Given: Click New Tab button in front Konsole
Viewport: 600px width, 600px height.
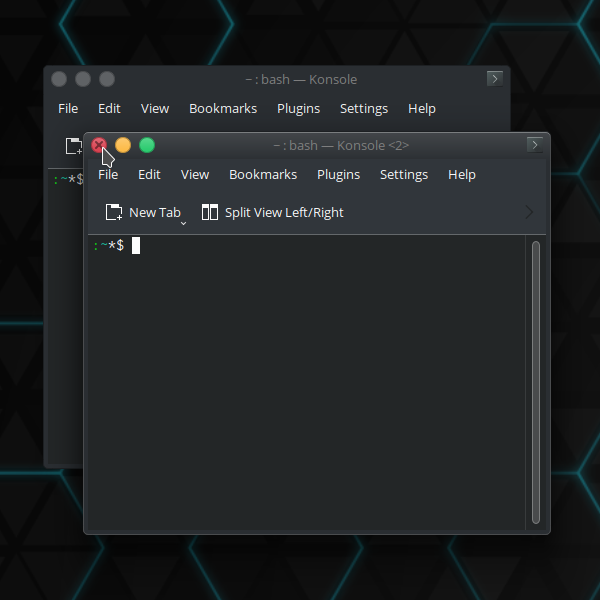Looking at the screenshot, I should tap(143, 212).
